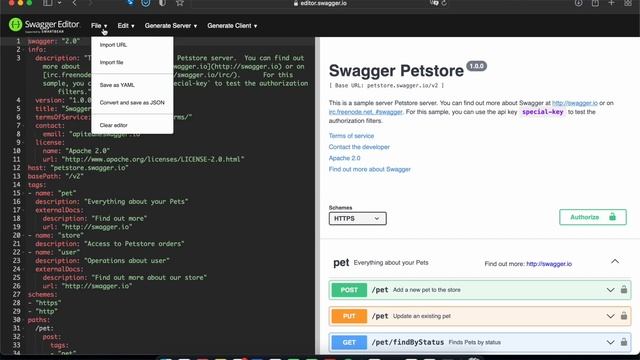Open the Safari sidebar toggle icon
640x360 pixels.
[48, 3]
